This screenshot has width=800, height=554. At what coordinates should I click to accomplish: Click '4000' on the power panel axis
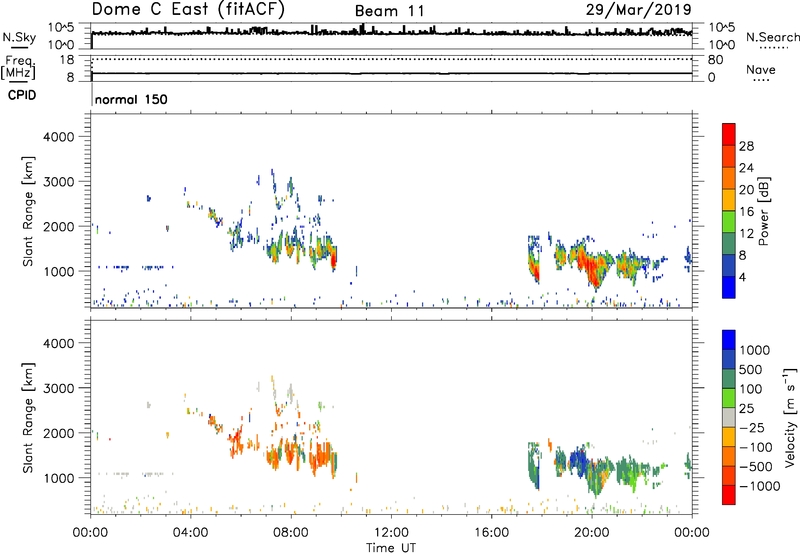[59, 137]
